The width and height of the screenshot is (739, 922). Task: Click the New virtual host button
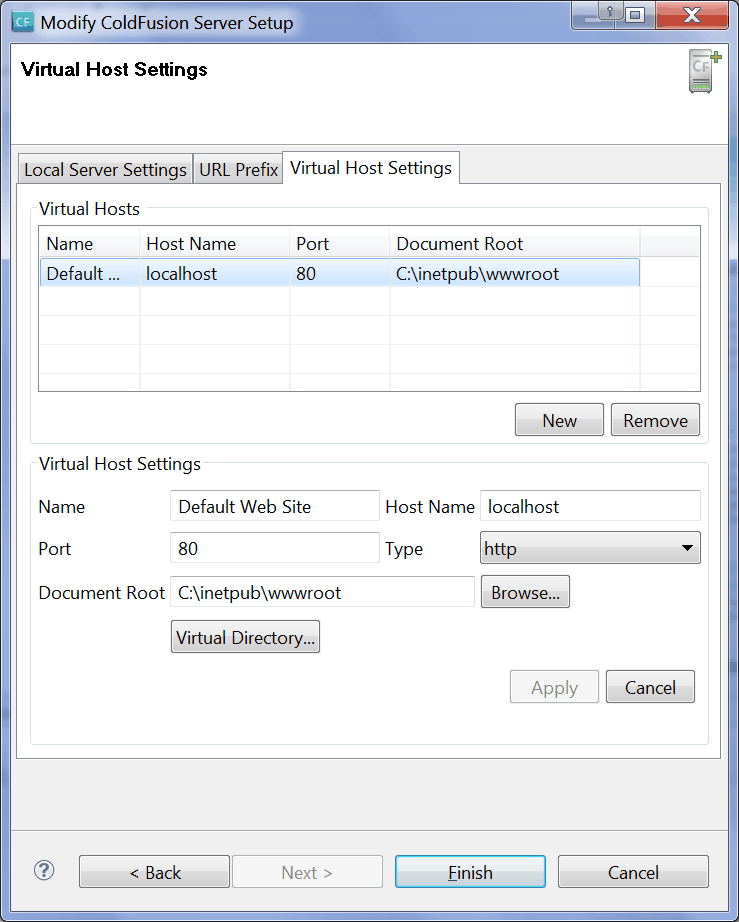[559, 420]
